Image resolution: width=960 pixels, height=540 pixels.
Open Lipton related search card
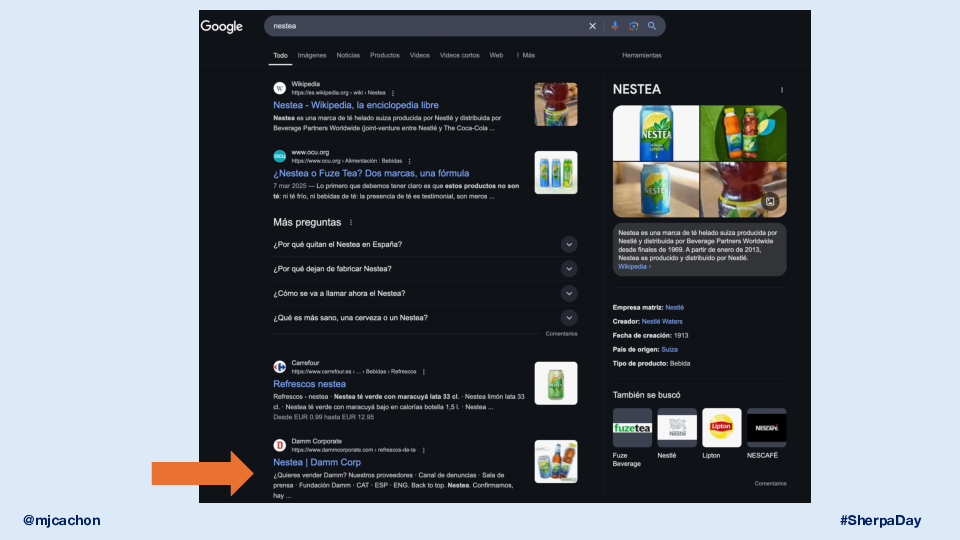coord(722,433)
